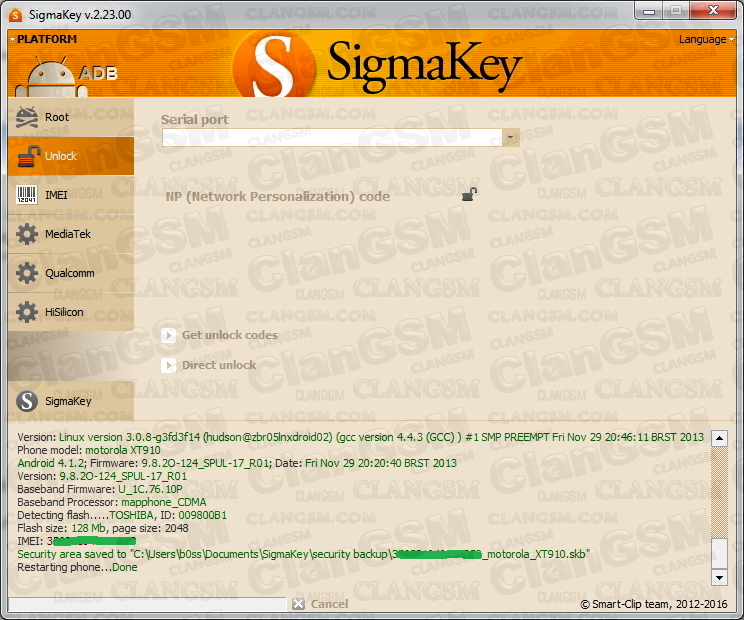Image resolution: width=744 pixels, height=620 pixels.
Task: Click the 'Flash size: 128 Mb' log line
Action: click(x=102, y=528)
